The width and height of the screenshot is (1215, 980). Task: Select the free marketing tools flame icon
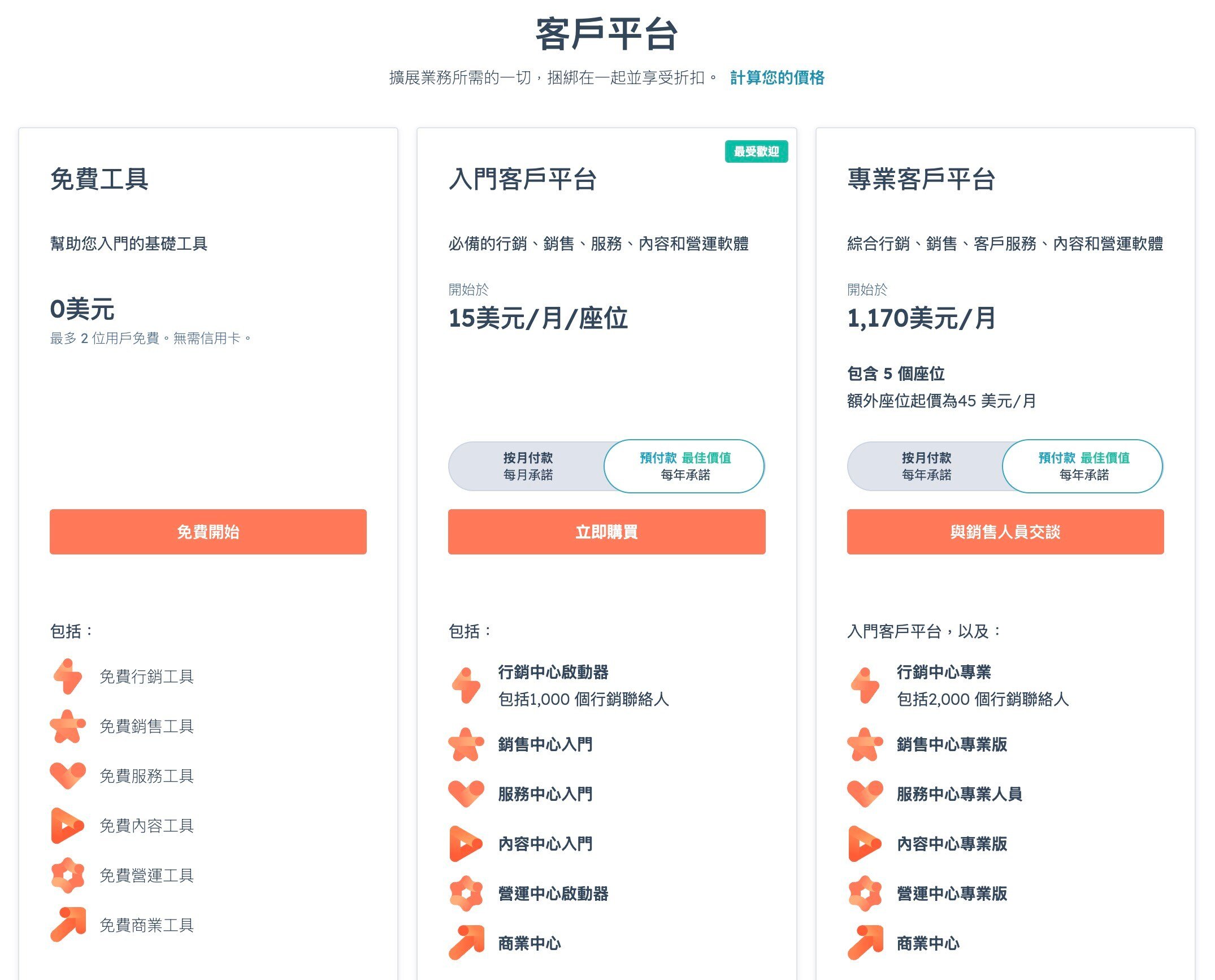point(68,676)
